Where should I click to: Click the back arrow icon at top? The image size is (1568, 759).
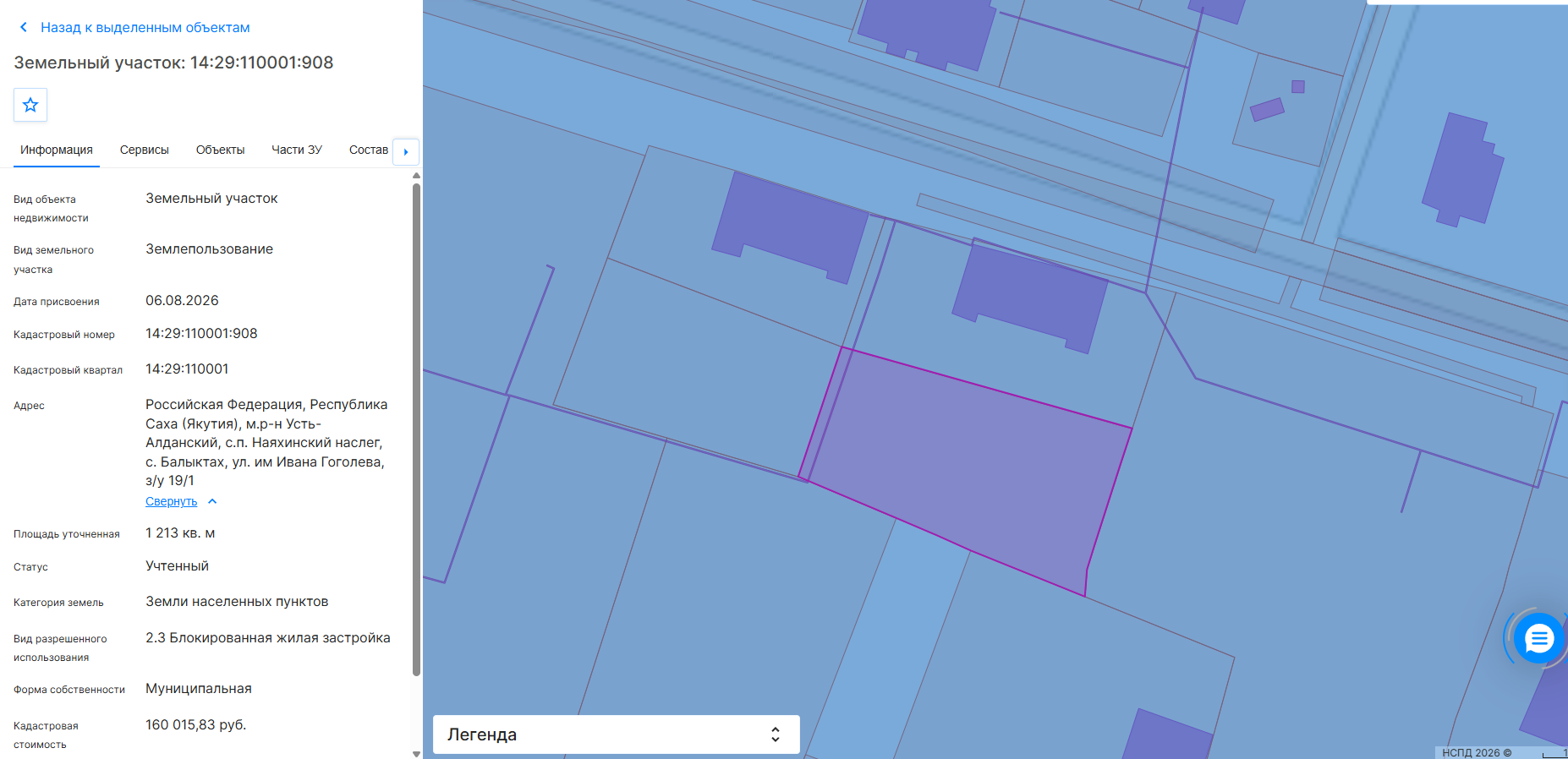24,27
